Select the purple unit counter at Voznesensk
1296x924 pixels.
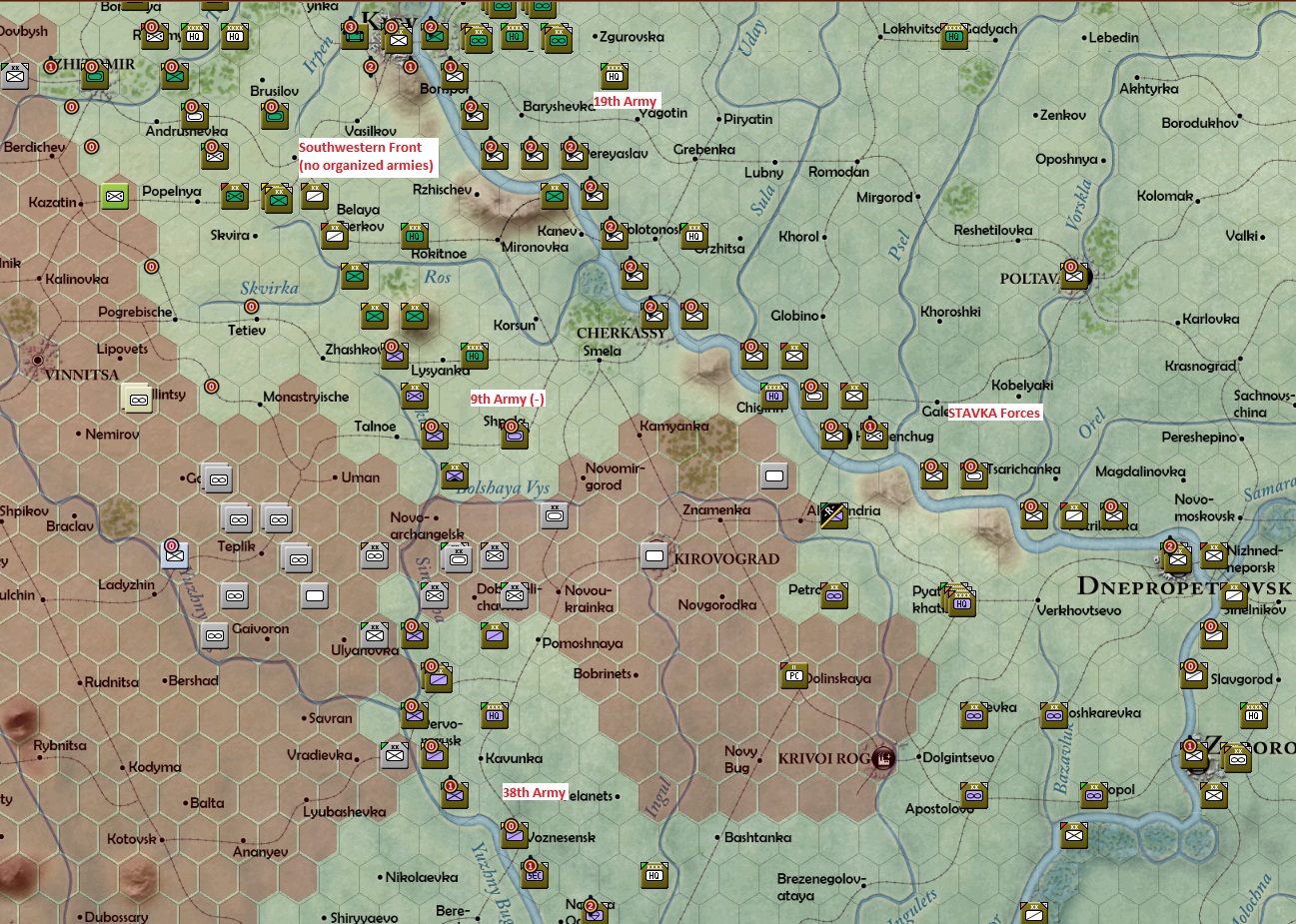point(515,835)
